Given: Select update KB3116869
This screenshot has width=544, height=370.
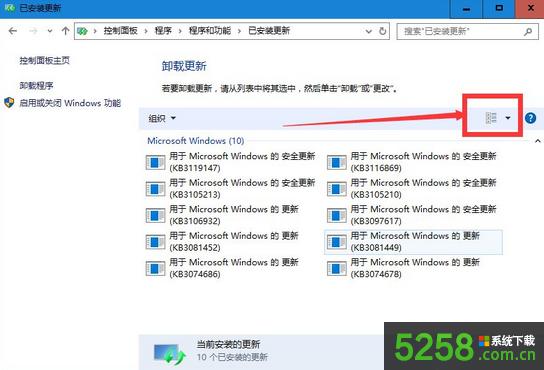Looking at the screenshot, I should pyautogui.click(x=412, y=162).
